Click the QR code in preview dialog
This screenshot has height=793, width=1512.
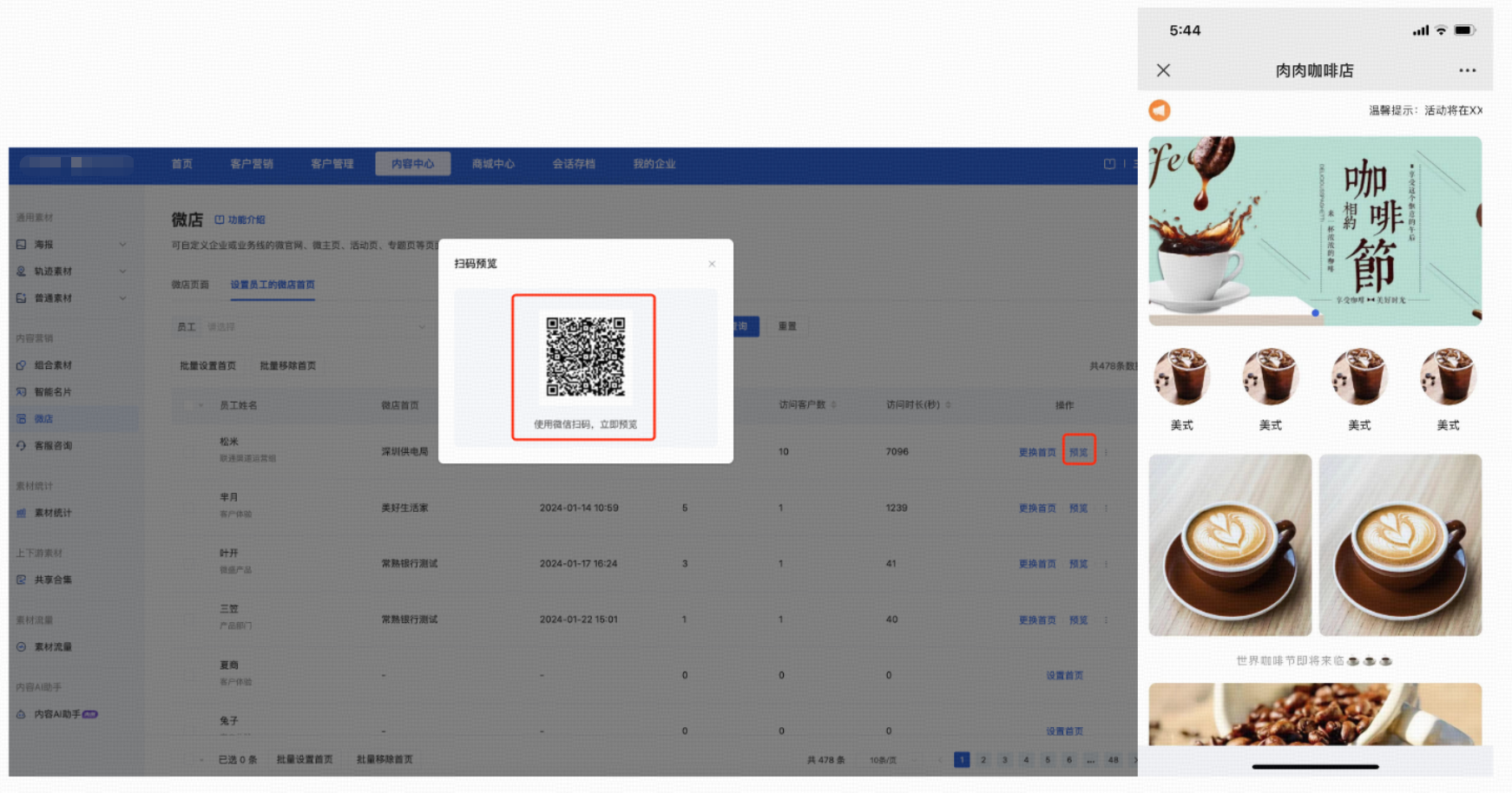click(585, 357)
